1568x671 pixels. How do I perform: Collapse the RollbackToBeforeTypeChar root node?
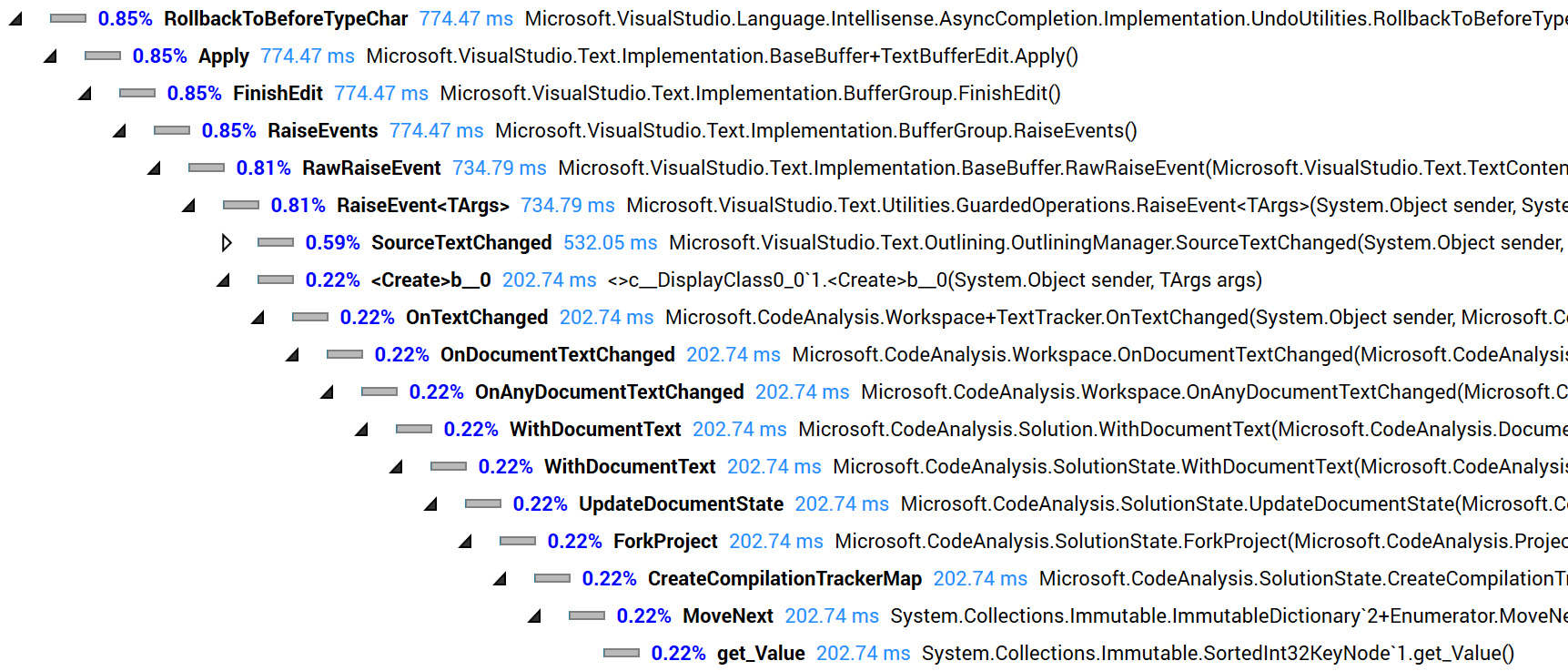[x=14, y=18]
